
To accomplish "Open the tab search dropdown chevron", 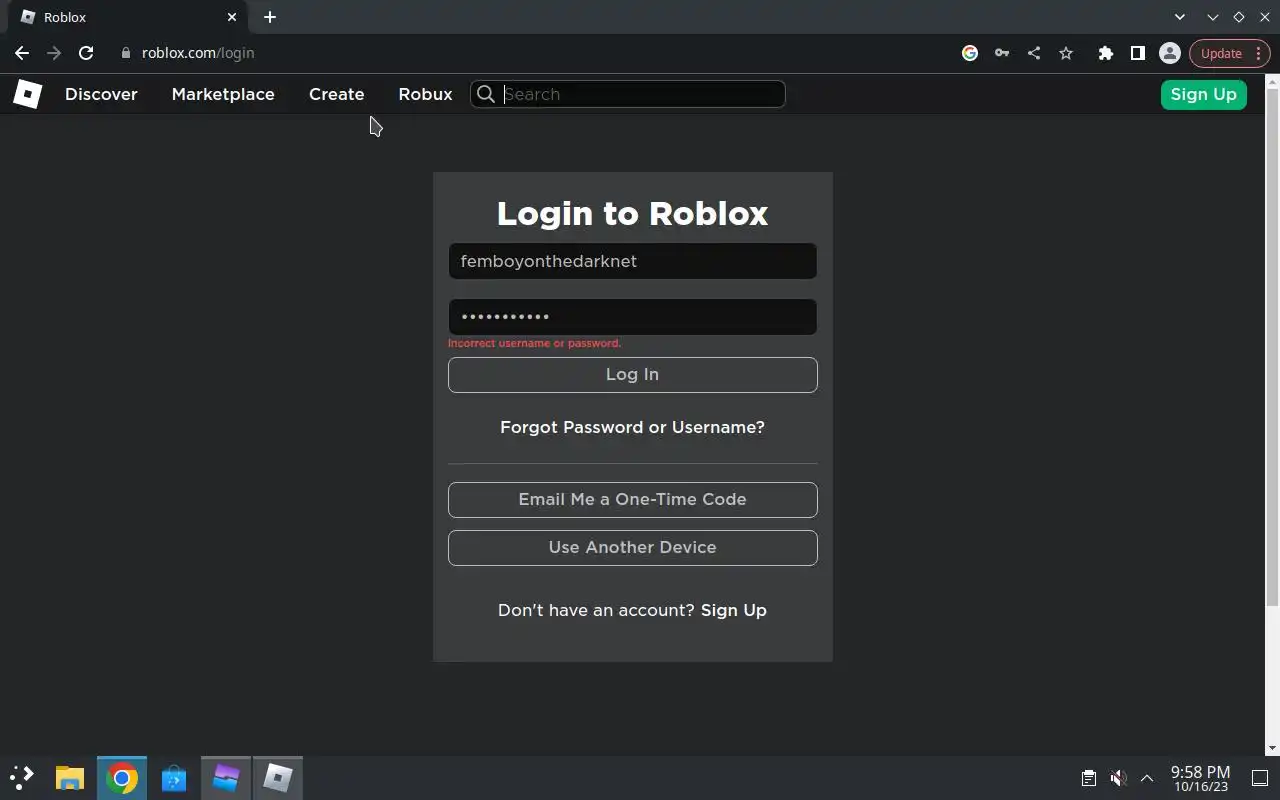I will 1180,17.
